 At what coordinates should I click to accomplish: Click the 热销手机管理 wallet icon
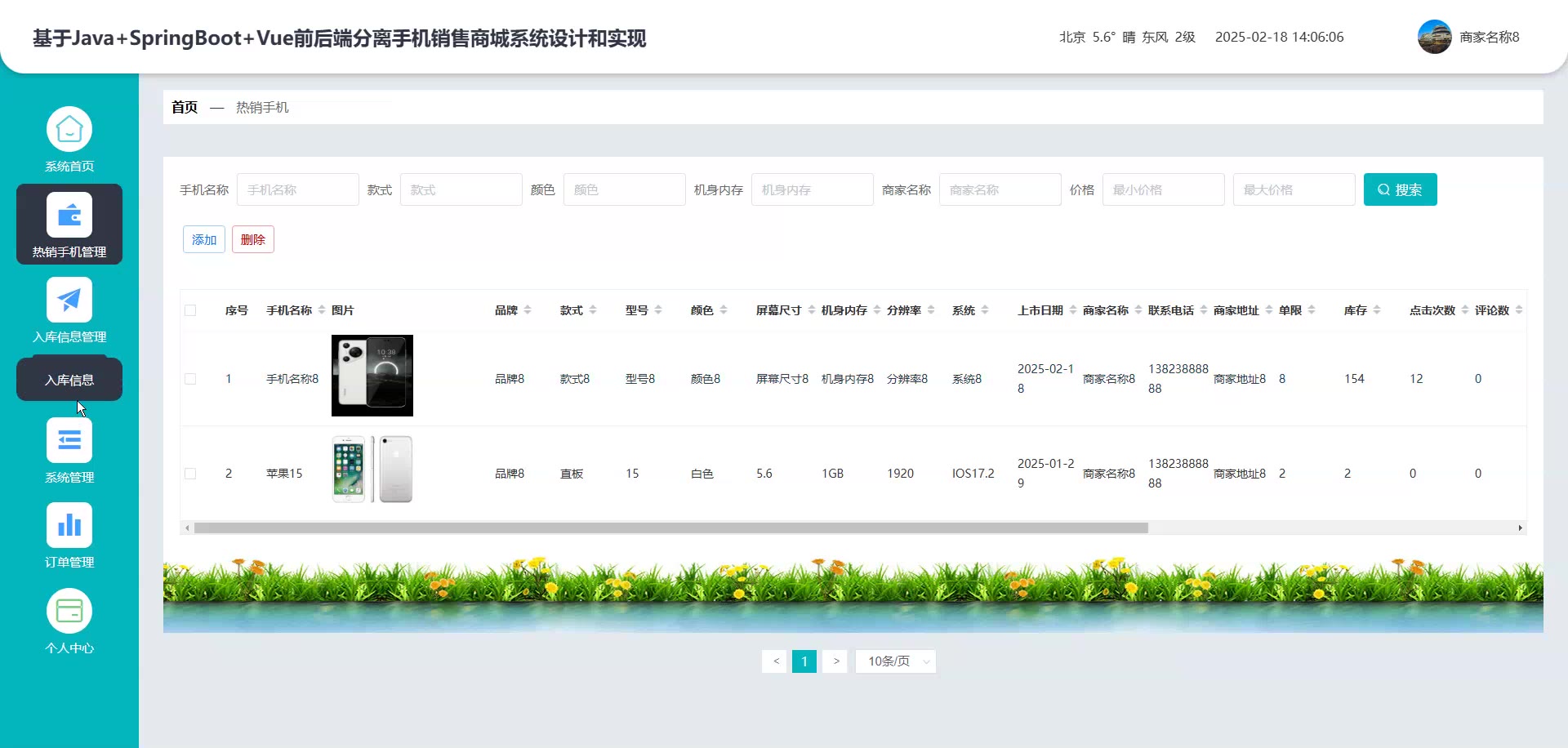[x=69, y=216]
